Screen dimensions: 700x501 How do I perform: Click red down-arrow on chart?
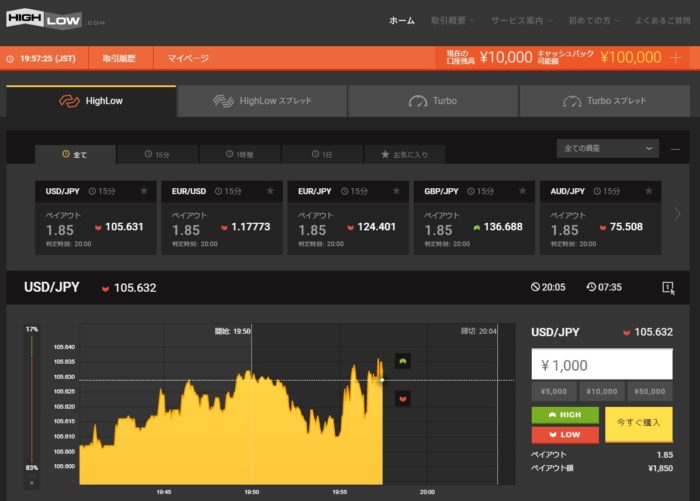pyautogui.click(x=403, y=398)
